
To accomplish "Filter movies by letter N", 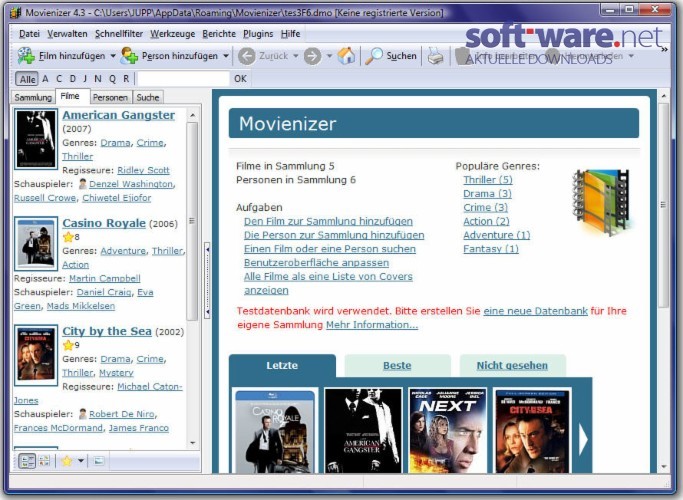I will (98, 79).
